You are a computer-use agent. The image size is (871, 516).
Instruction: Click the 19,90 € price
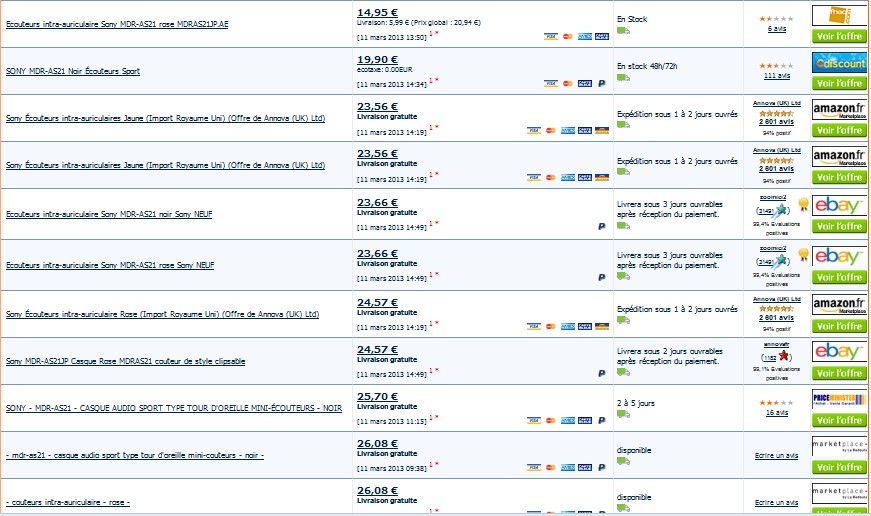click(x=377, y=59)
